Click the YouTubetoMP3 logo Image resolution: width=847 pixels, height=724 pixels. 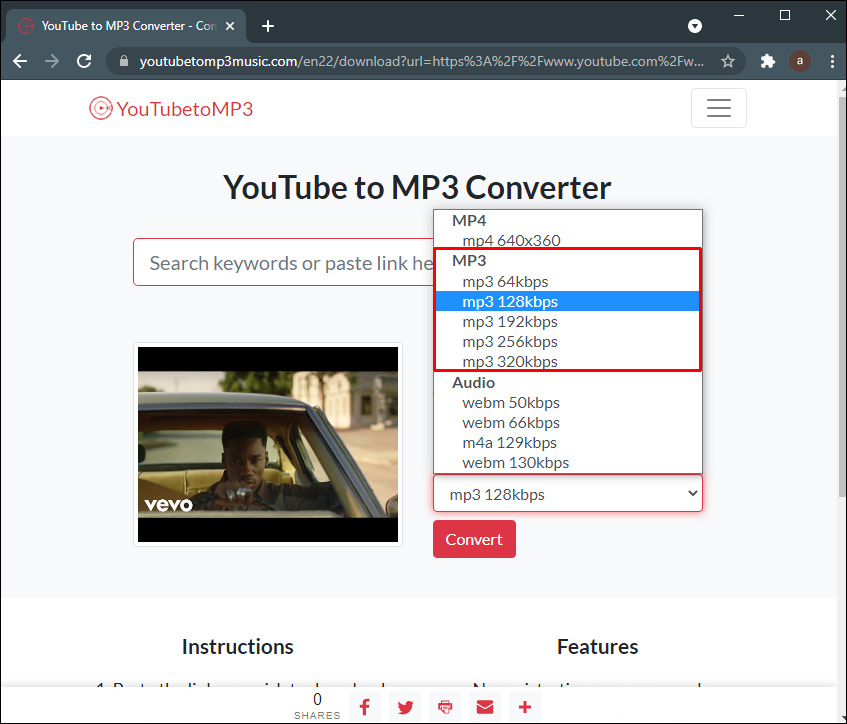171,109
